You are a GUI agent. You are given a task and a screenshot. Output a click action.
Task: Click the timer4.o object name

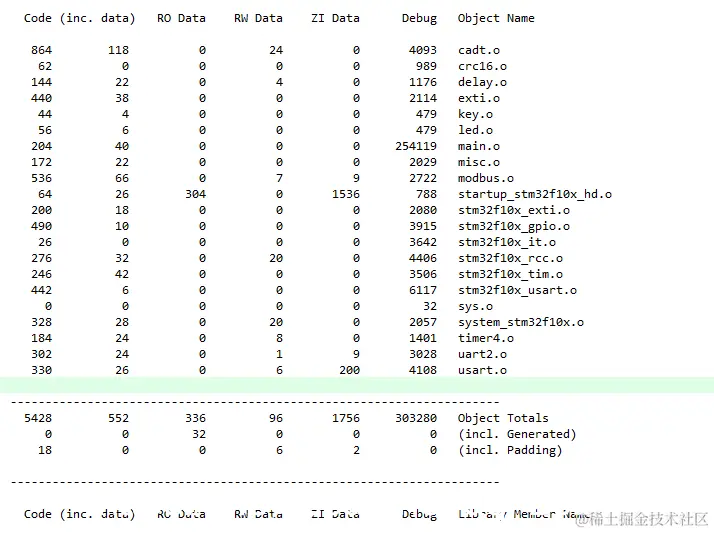click(x=486, y=338)
